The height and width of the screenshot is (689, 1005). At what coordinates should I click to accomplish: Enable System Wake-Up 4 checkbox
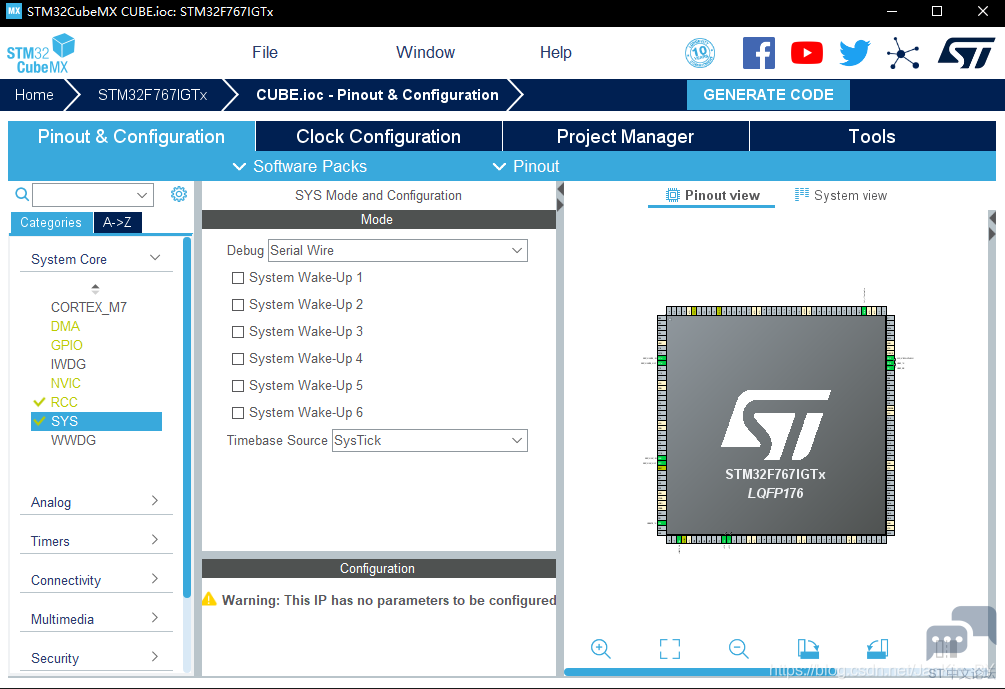point(238,358)
